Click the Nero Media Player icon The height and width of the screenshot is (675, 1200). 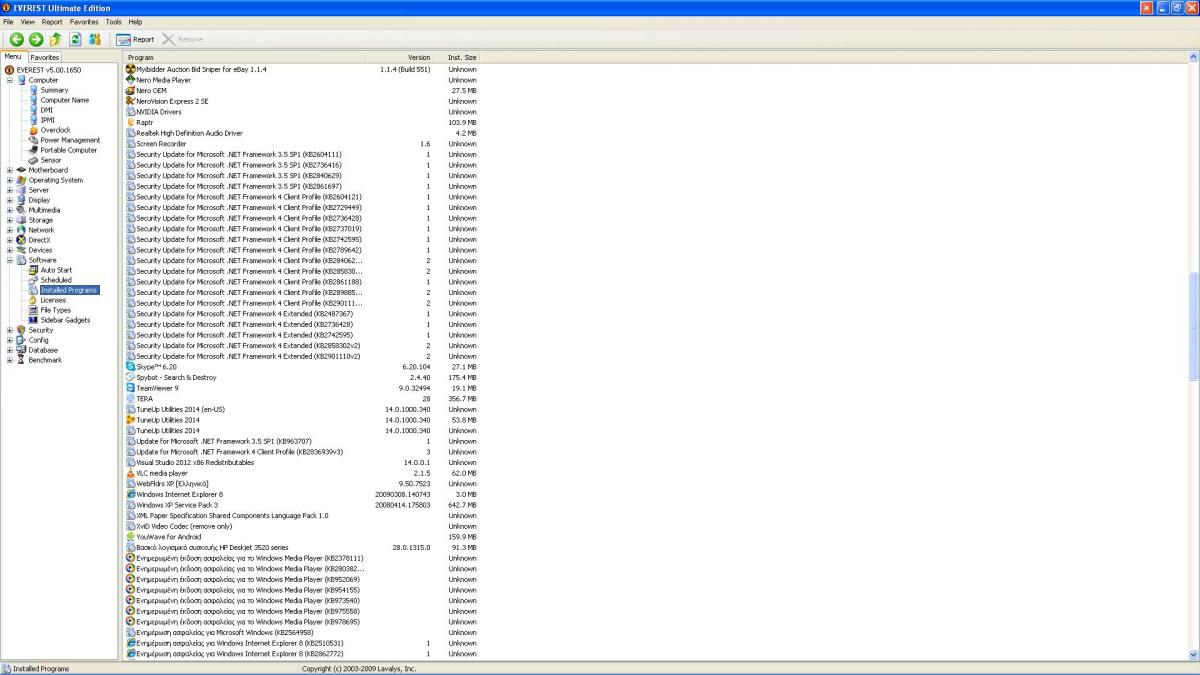pos(130,80)
